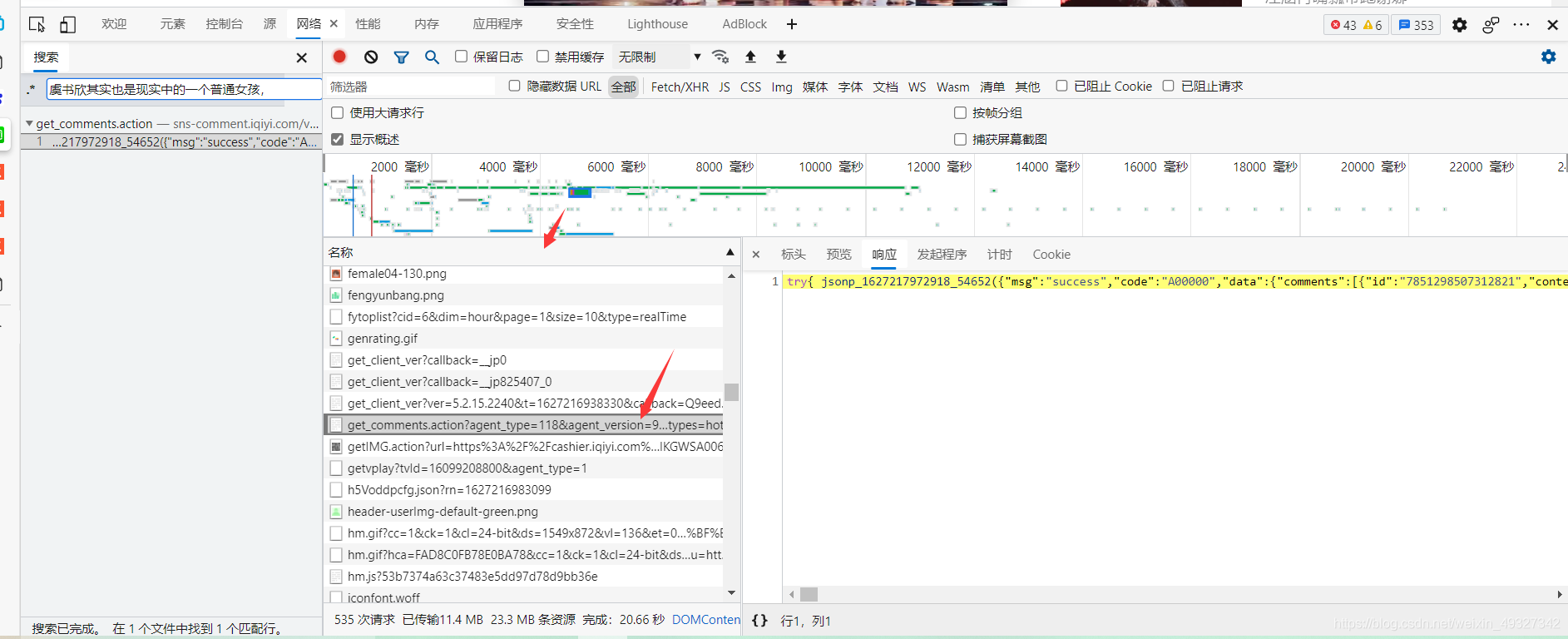Switch to the Console tab
1568x639 pixels.
click(x=224, y=24)
